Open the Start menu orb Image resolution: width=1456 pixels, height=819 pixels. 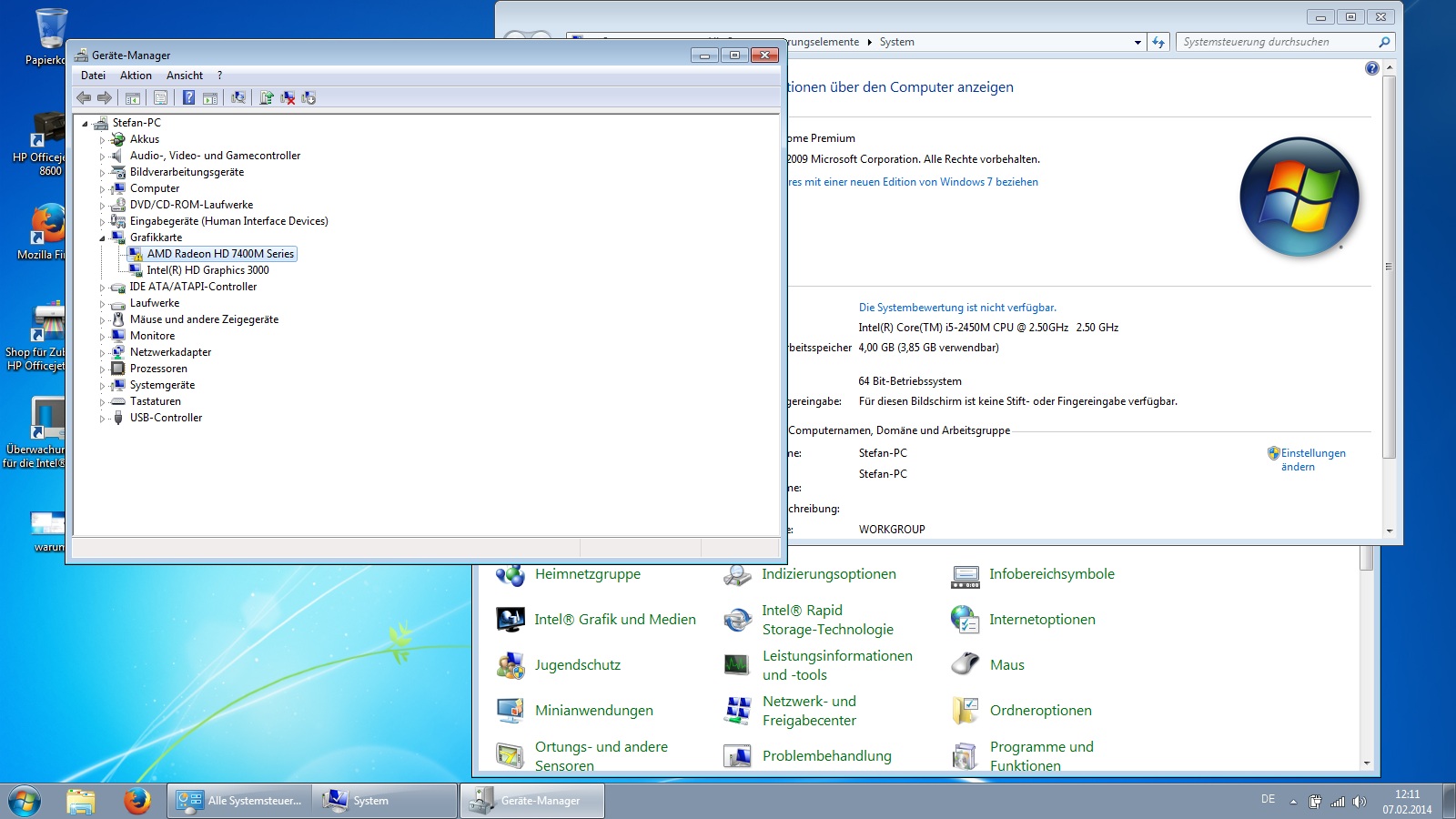coord(25,801)
